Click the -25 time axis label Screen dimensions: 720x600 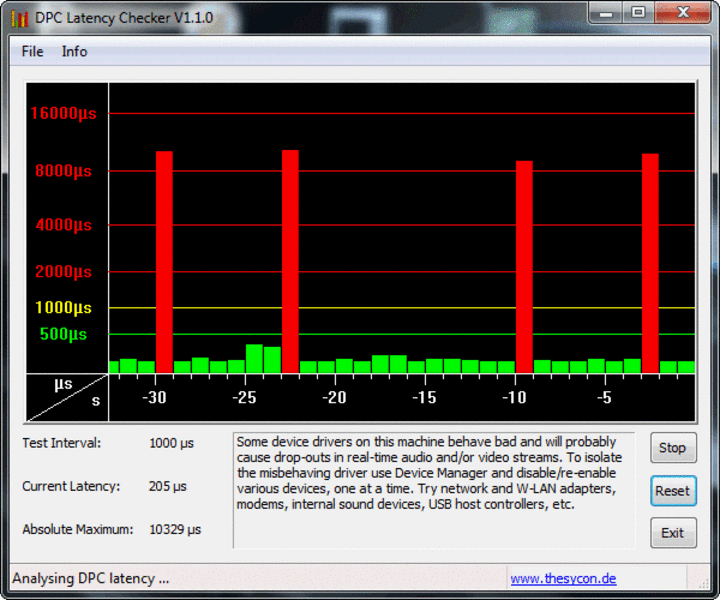[244, 397]
